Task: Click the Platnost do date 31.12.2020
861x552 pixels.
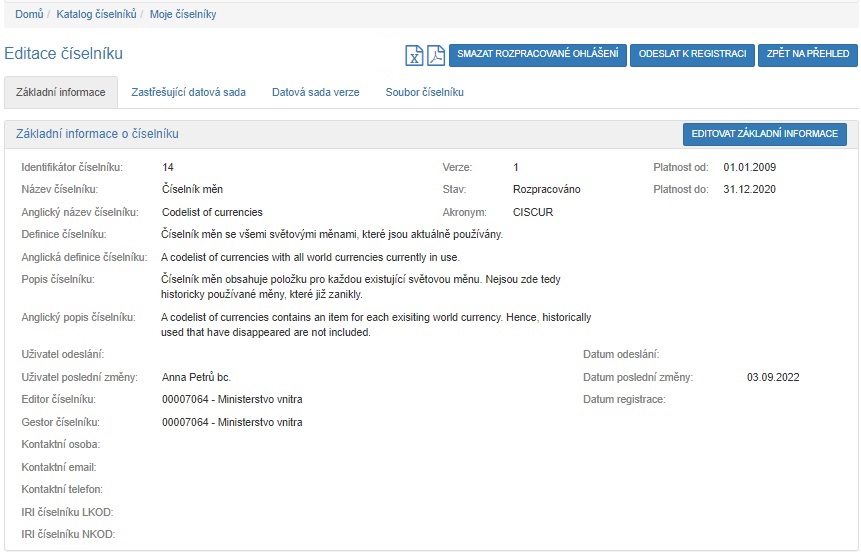Action: [750, 189]
